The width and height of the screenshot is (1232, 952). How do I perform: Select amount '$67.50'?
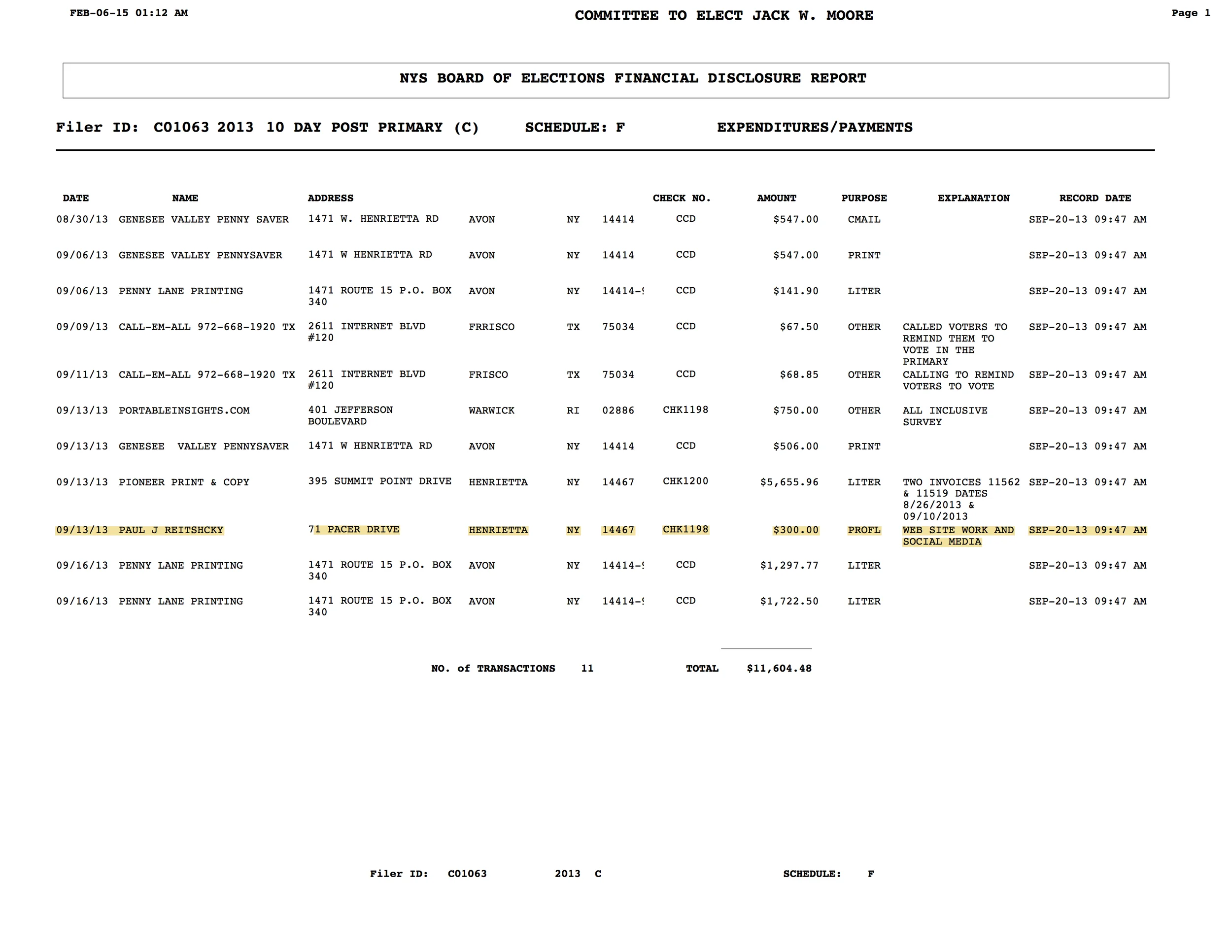click(x=799, y=327)
